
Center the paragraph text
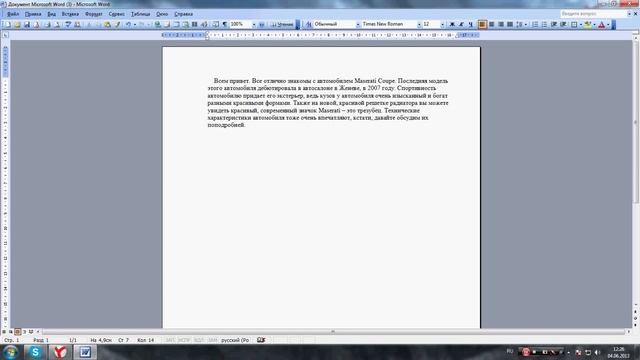point(491,24)
